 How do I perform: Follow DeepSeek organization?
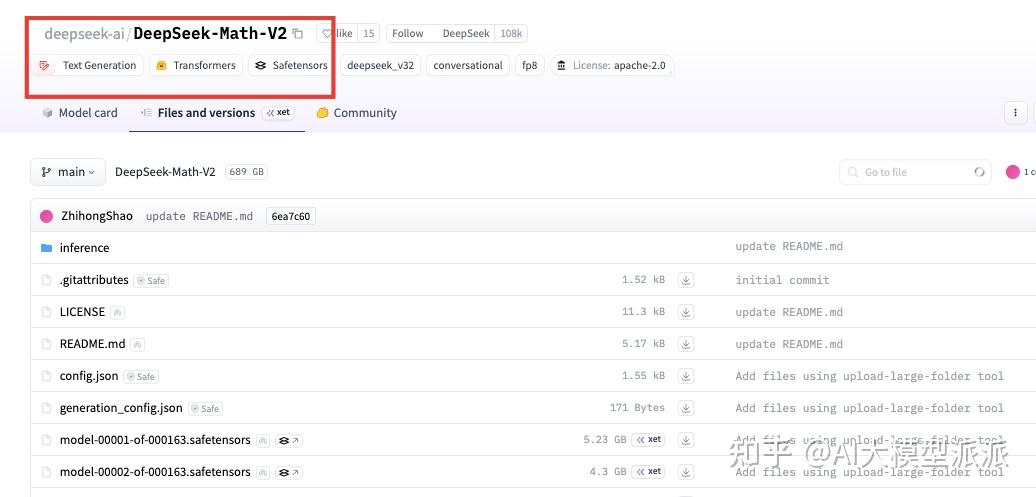407,34
